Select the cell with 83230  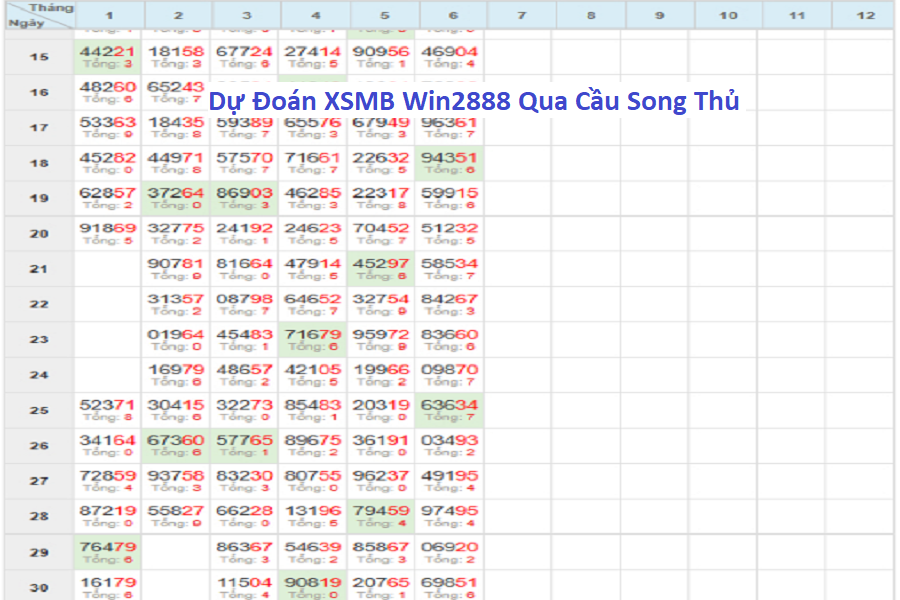coord(244,481)
